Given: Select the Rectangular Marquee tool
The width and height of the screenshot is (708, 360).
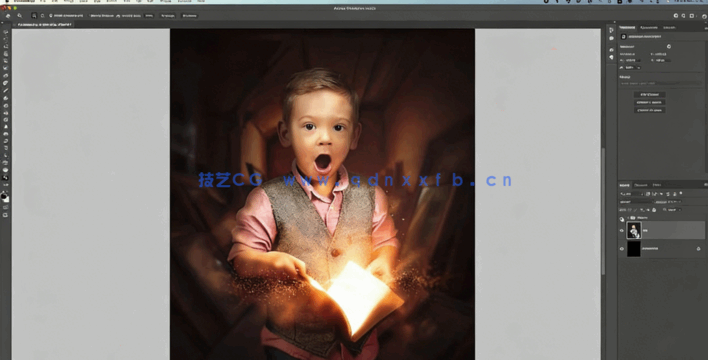Looking at the screenshot, I should point(5,39).
